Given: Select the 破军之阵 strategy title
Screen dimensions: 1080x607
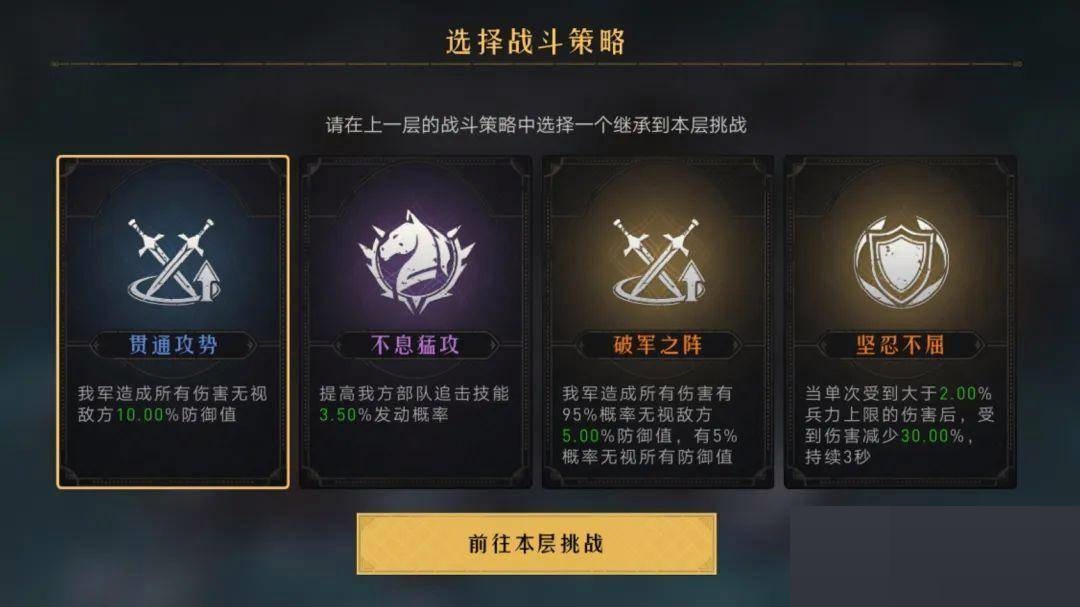Looking at the screenshot, I should pyautogui.click(x=658, y=344).
